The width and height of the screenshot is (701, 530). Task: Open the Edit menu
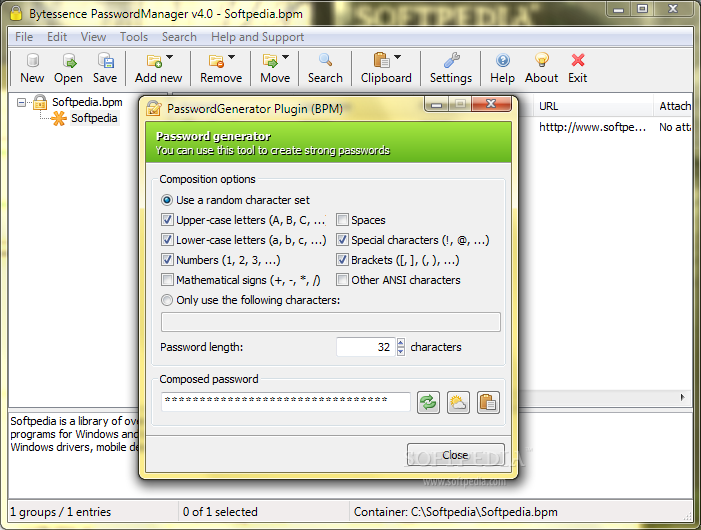(x=57, y=37)
